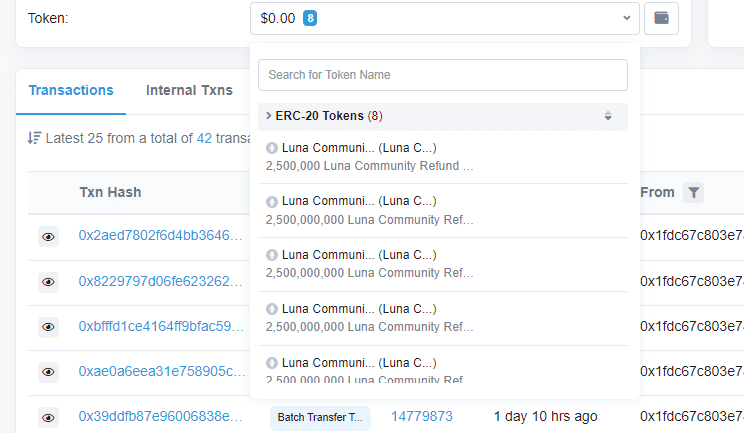Open transaction 0x8229797d06fe623262 link
The height and width of the screenshot is (433, 744).
[x=160, y=281]
